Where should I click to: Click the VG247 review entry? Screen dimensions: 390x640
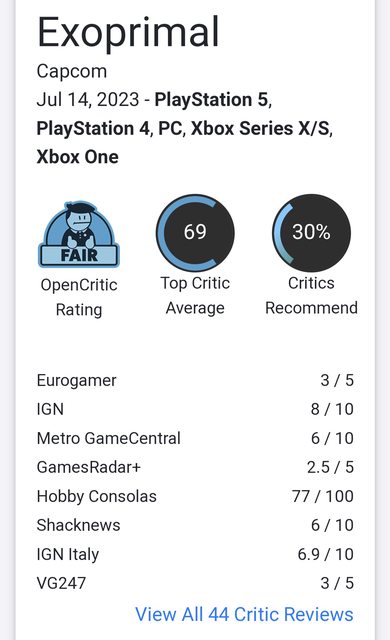[x=195, y=583]
